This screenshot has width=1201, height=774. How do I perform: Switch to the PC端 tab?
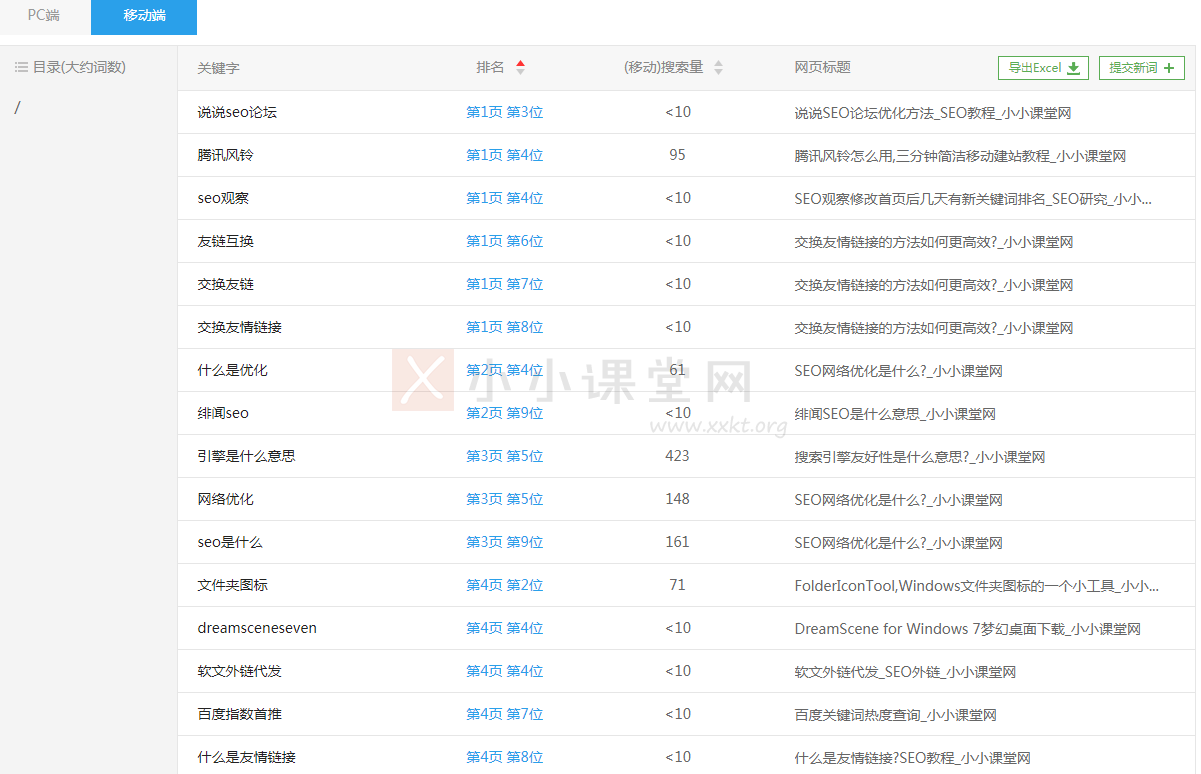tap(43, 16)
